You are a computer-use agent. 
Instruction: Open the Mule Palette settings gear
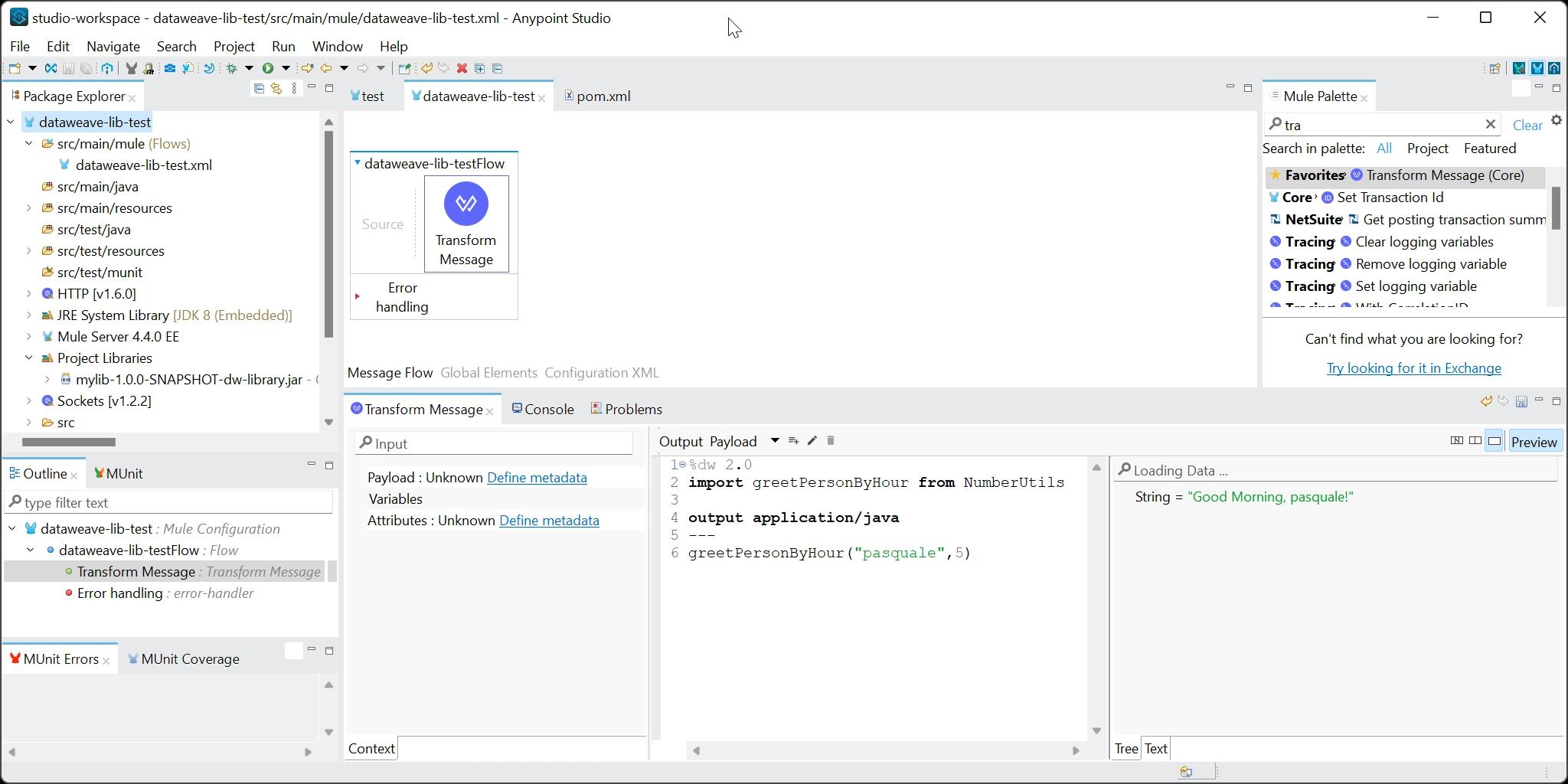[x=1556, y=121]
